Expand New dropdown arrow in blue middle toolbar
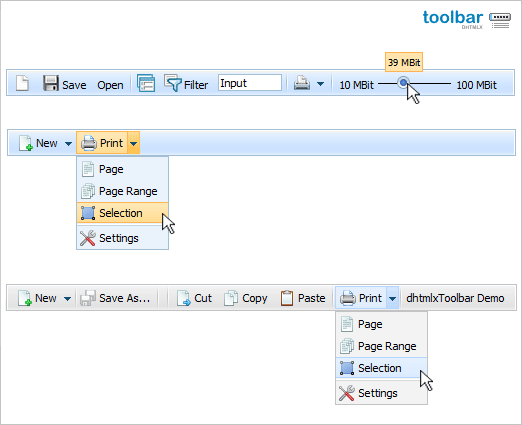 click(x=68, y=144)
